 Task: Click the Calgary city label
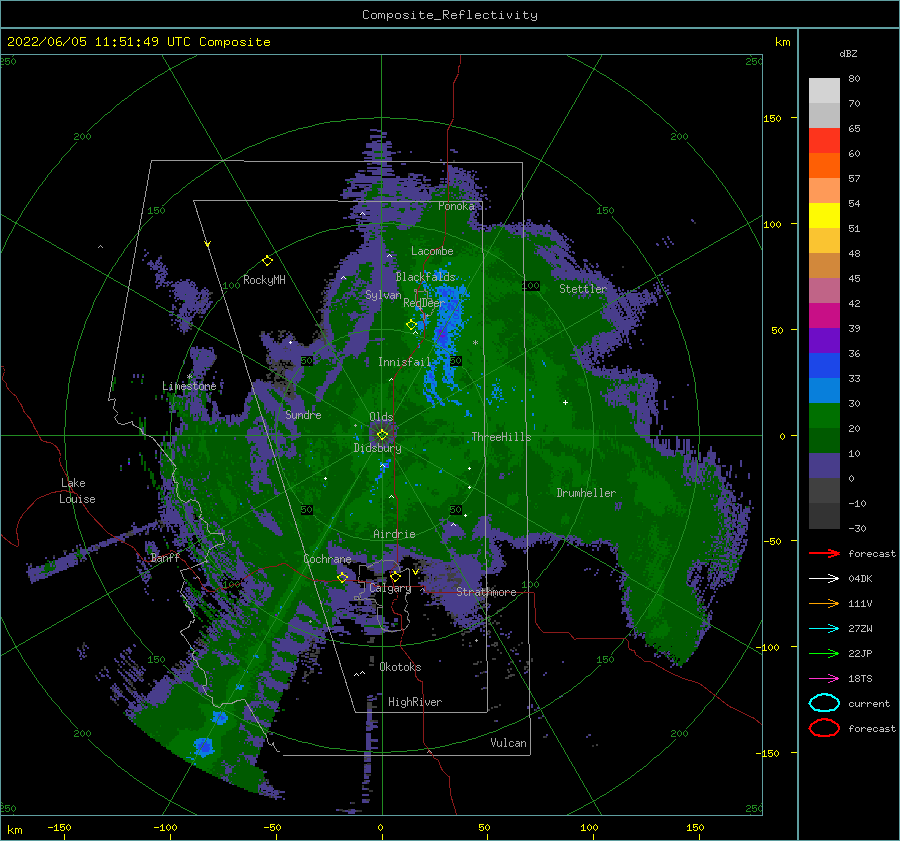tap(390, 588)
